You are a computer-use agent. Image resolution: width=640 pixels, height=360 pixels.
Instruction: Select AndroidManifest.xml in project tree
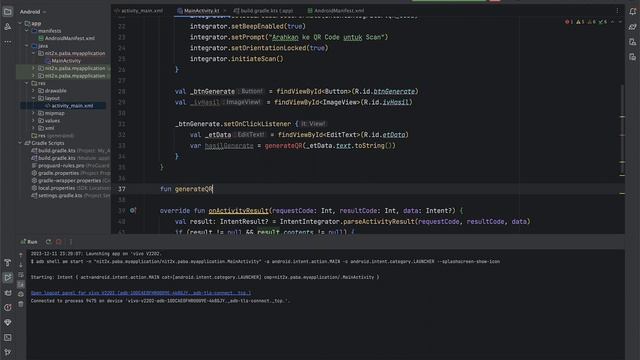pyautogui.click(x=67, y=38)
